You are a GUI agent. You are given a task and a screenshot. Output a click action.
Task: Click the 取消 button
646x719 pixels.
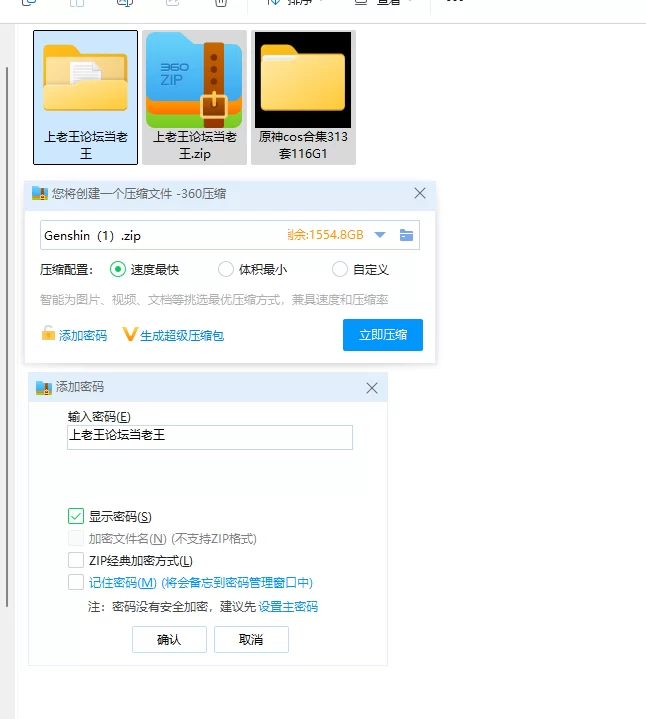coord(251,639)
